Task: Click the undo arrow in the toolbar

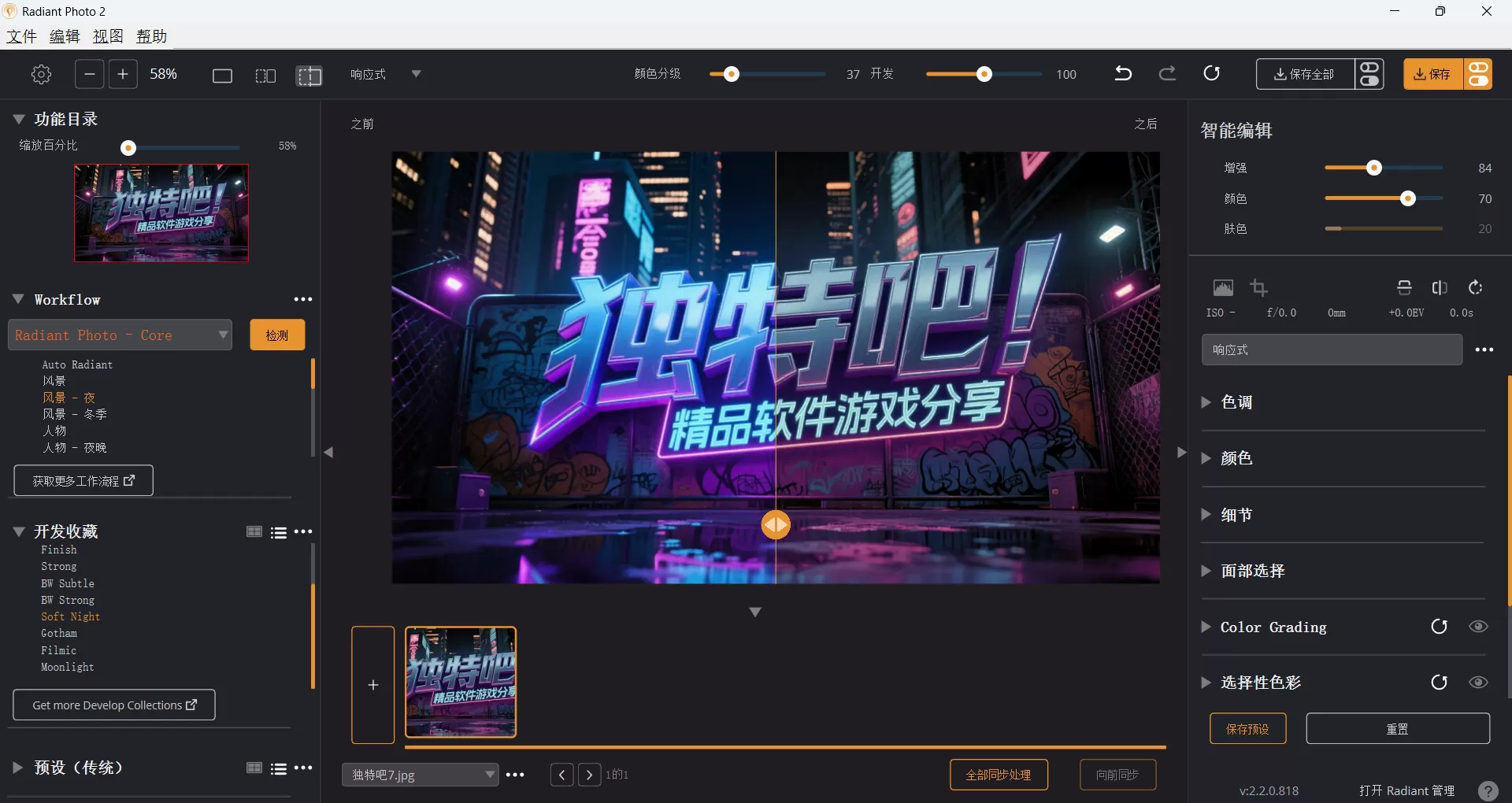Action: click(x=1122, y=73)
